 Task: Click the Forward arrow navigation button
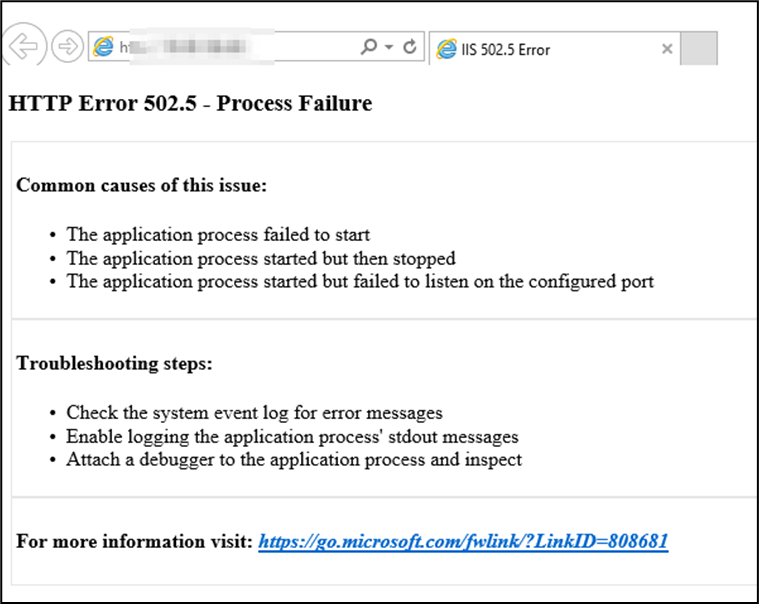[x=67, y=46]
